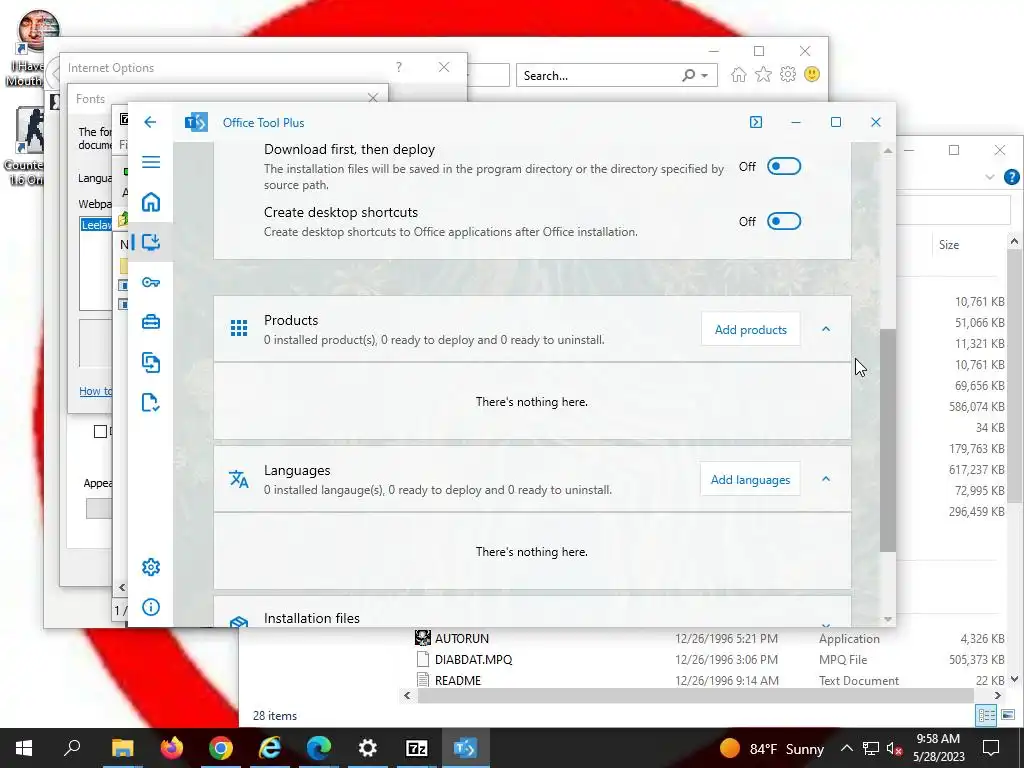Viewport: 1024px width, 768px height.
Task: Select Leelaw font entry in Fonts dialog
Action: click(97, 225)
